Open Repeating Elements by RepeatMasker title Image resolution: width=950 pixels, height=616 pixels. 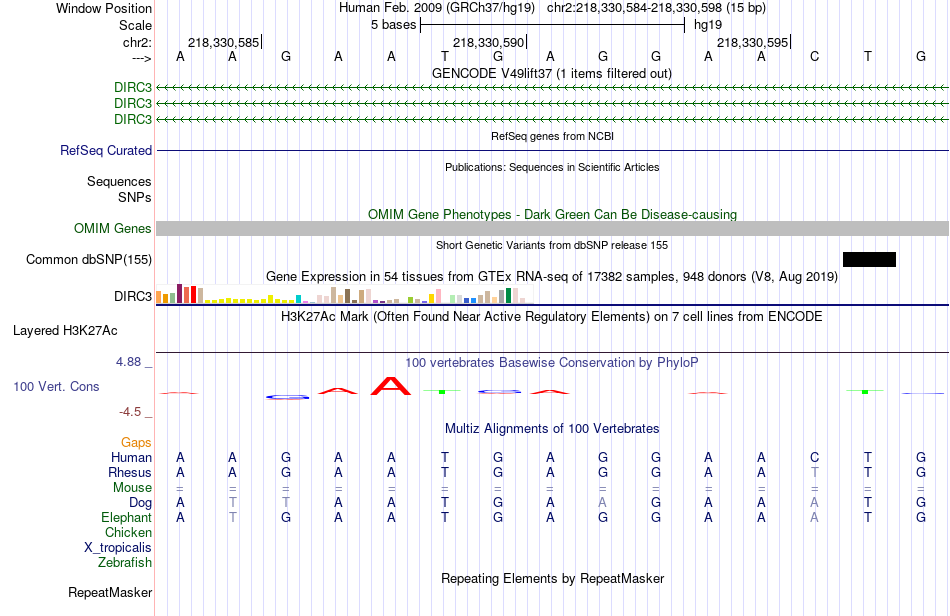tap(552, 578)
